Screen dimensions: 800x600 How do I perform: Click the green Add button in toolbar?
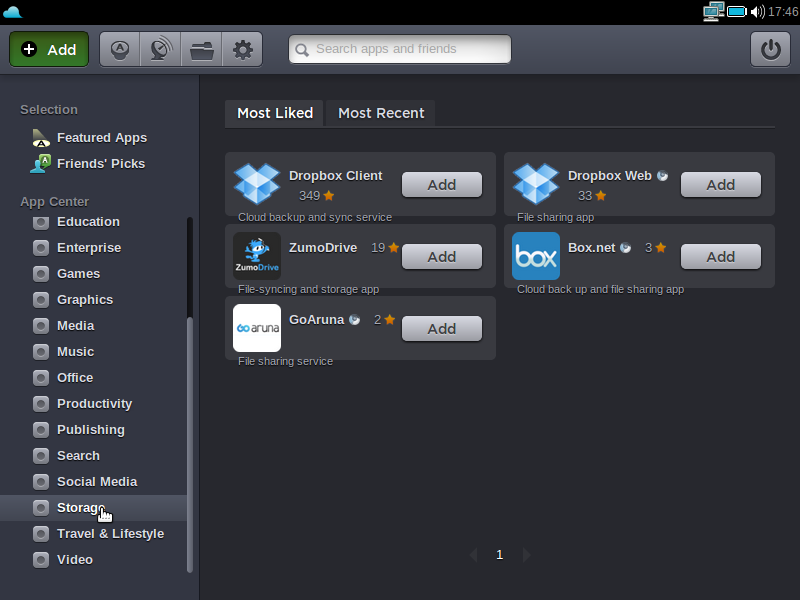49,49
